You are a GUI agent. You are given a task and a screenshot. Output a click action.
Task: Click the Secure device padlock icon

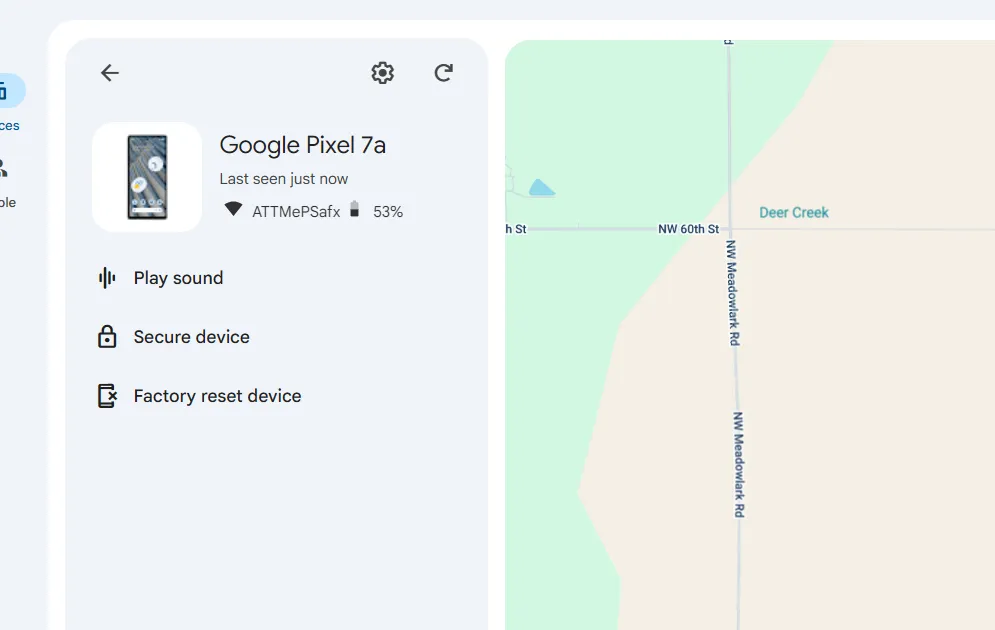tap(107, 337)
